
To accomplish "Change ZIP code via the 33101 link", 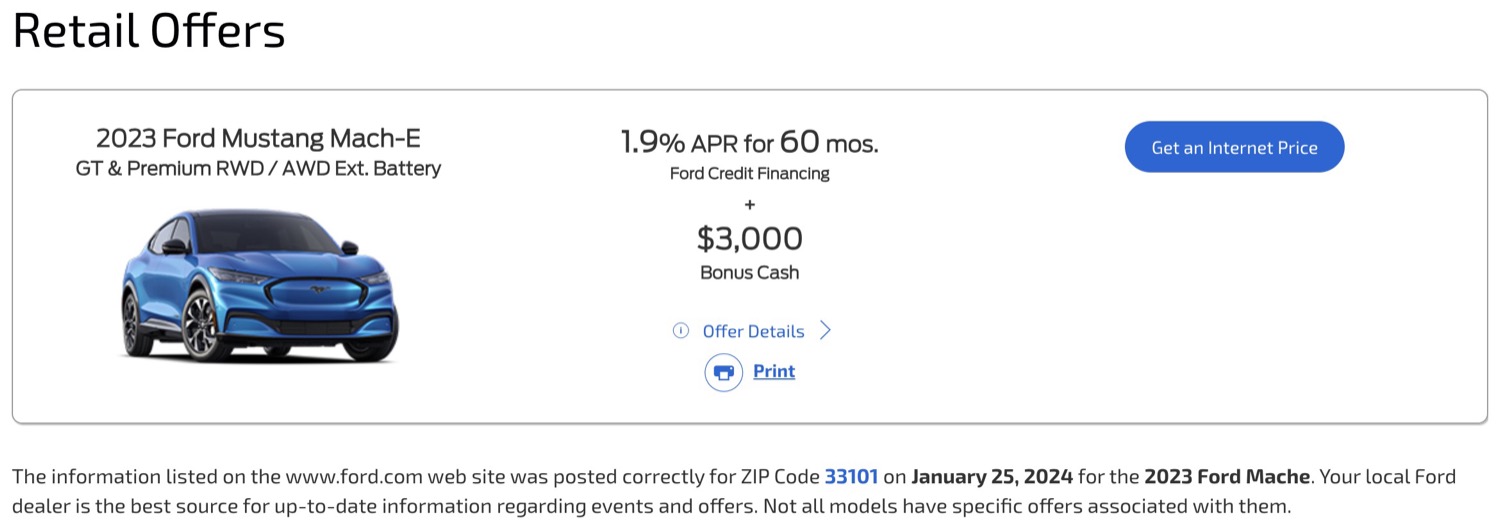I will [851, 477].
